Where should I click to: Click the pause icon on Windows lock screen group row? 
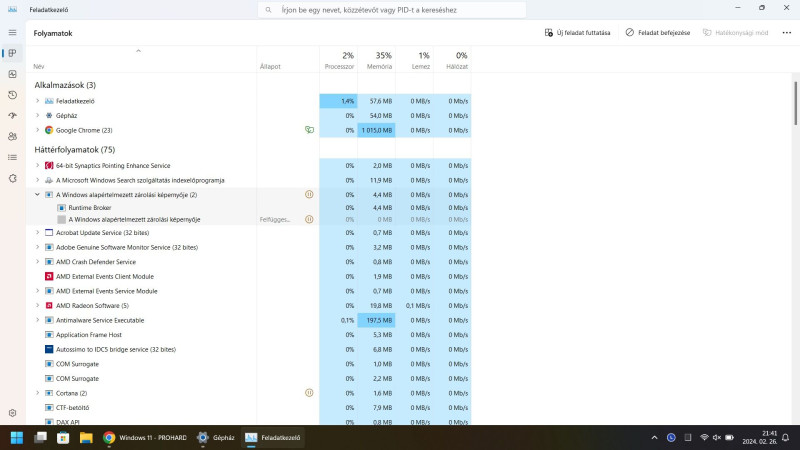pos(309,194)
